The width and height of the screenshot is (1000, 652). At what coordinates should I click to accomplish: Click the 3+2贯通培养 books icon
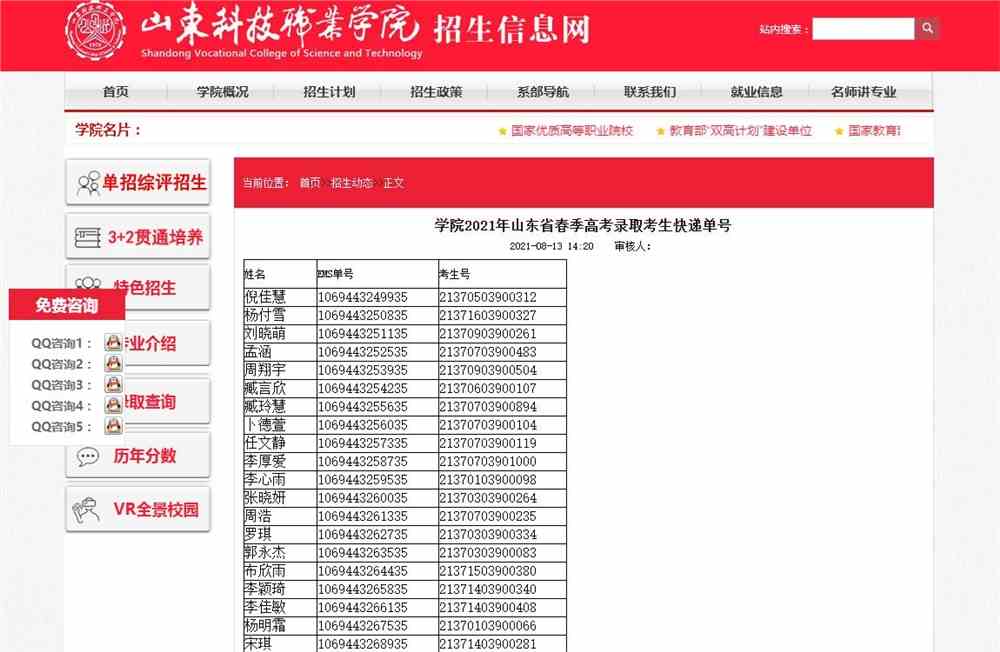pyautogui.click(x=87, y=237)
